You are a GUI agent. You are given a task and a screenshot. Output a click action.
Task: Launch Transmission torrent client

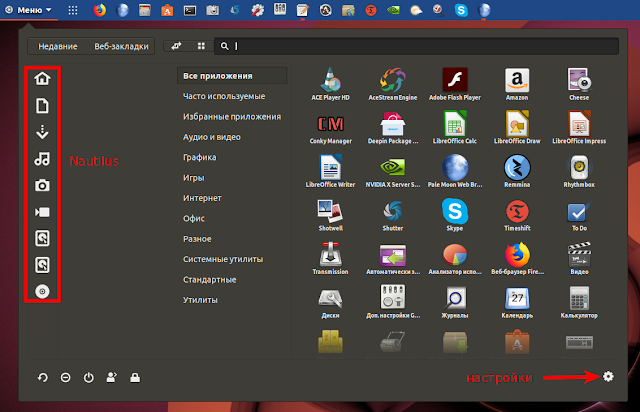(x=331, y=258)
